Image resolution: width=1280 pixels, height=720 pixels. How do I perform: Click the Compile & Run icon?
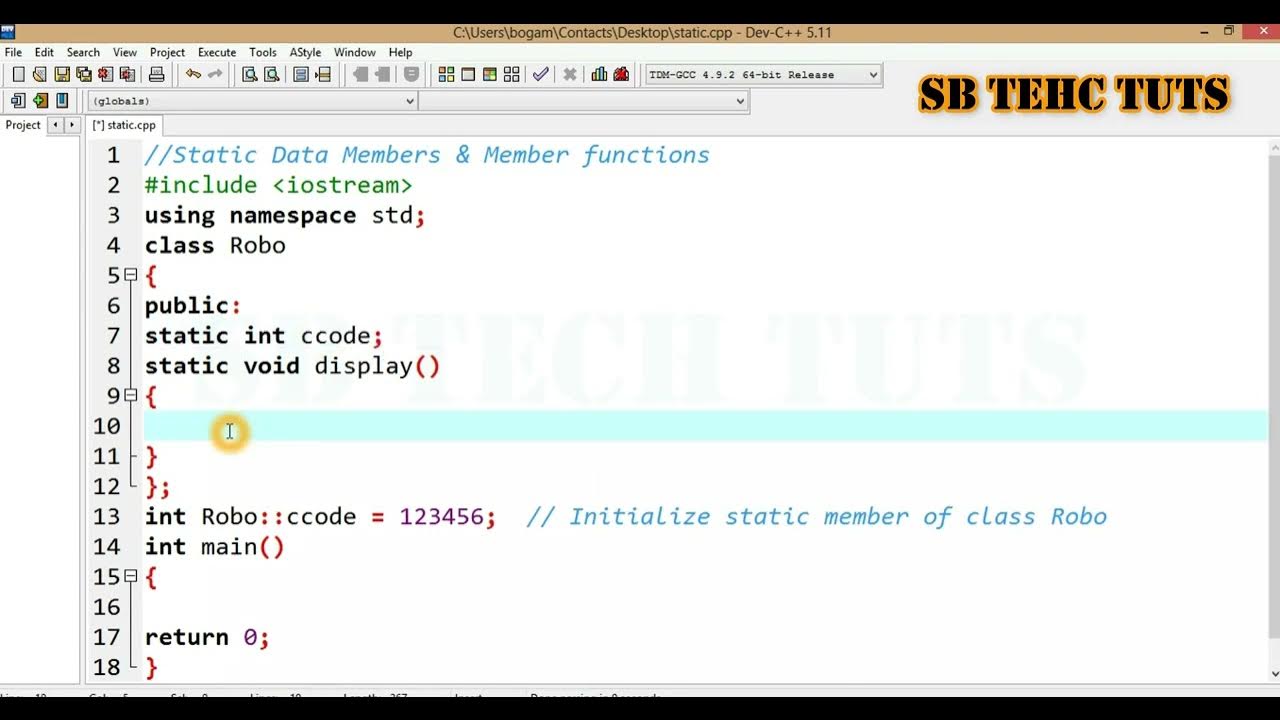(x=490, y=74)
